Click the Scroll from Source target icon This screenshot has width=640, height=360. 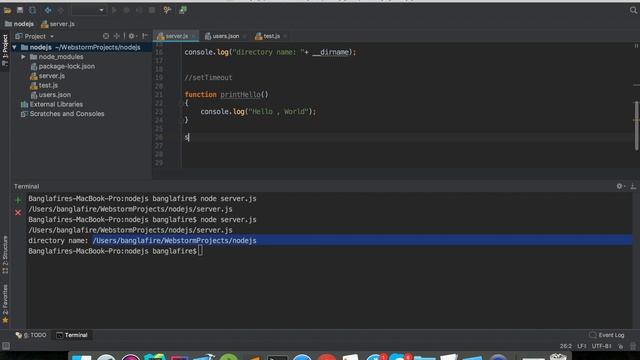click(106, 36)
